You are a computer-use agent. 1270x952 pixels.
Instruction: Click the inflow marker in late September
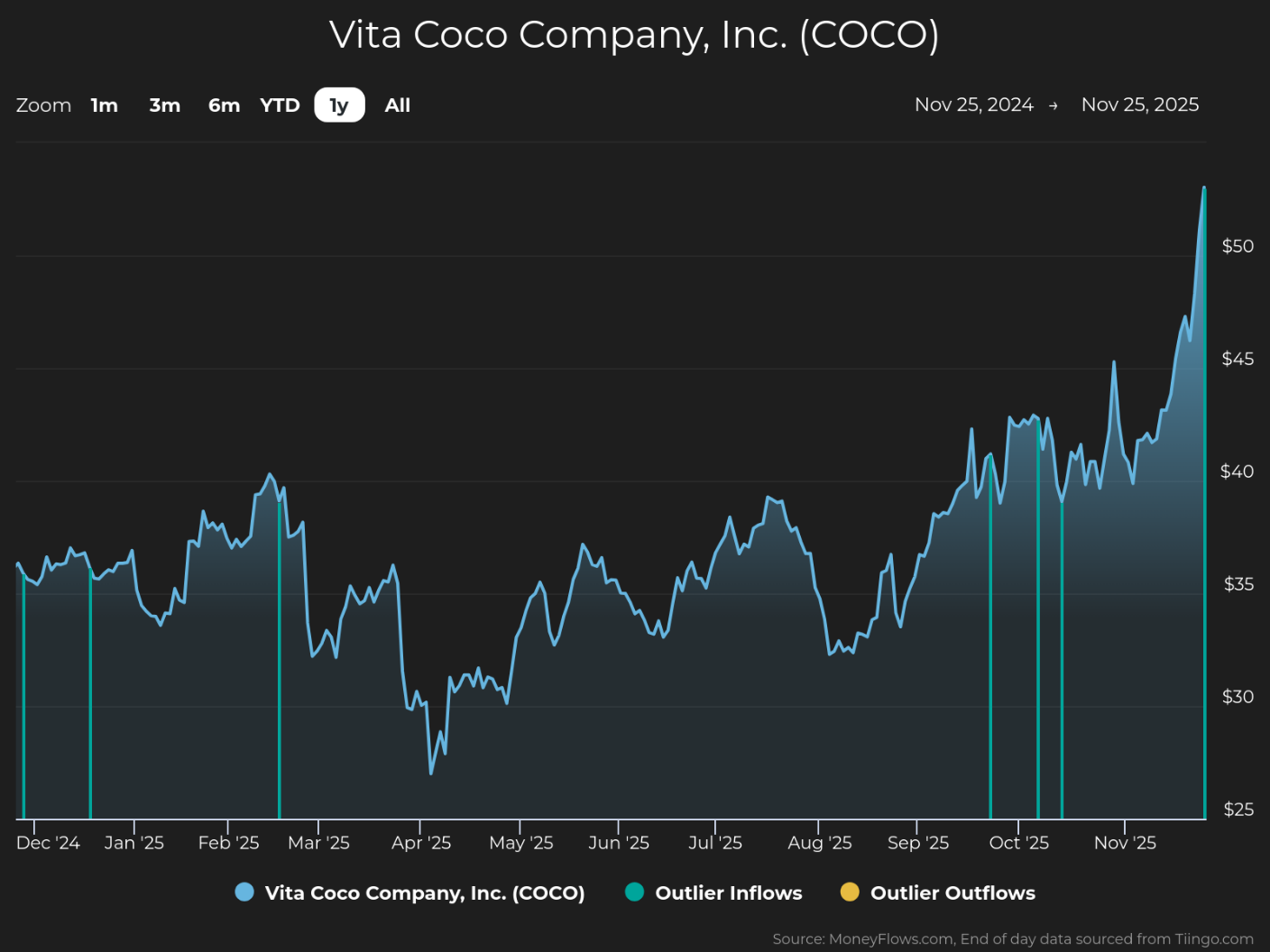tap(990, 638)
